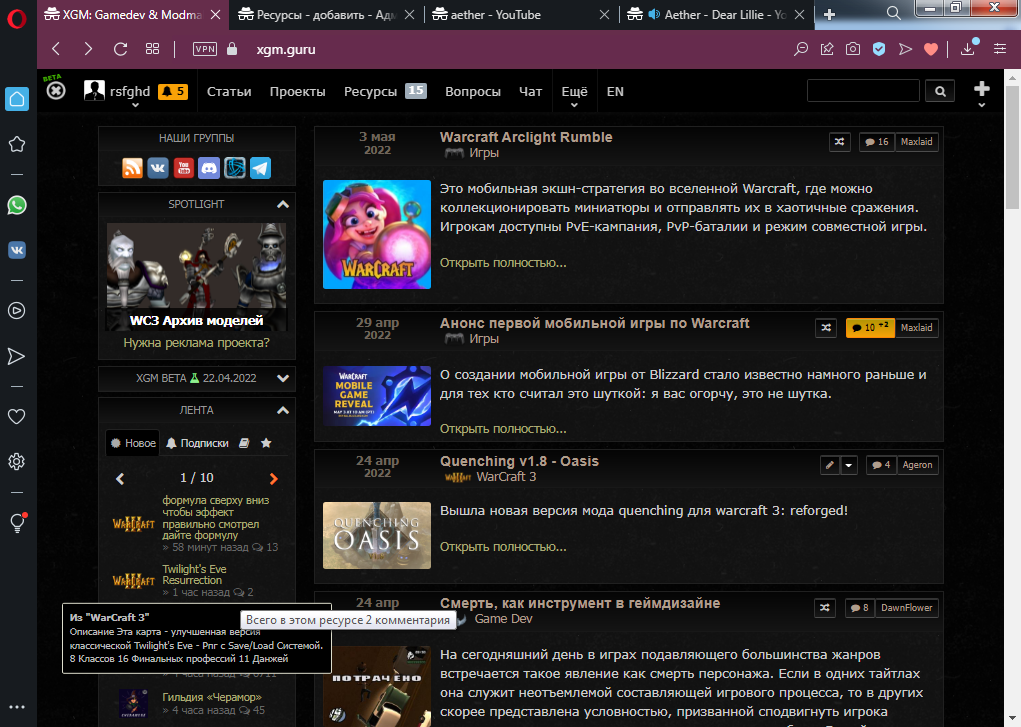
Task: Open Opera menu logo
Action: point(17,20)
